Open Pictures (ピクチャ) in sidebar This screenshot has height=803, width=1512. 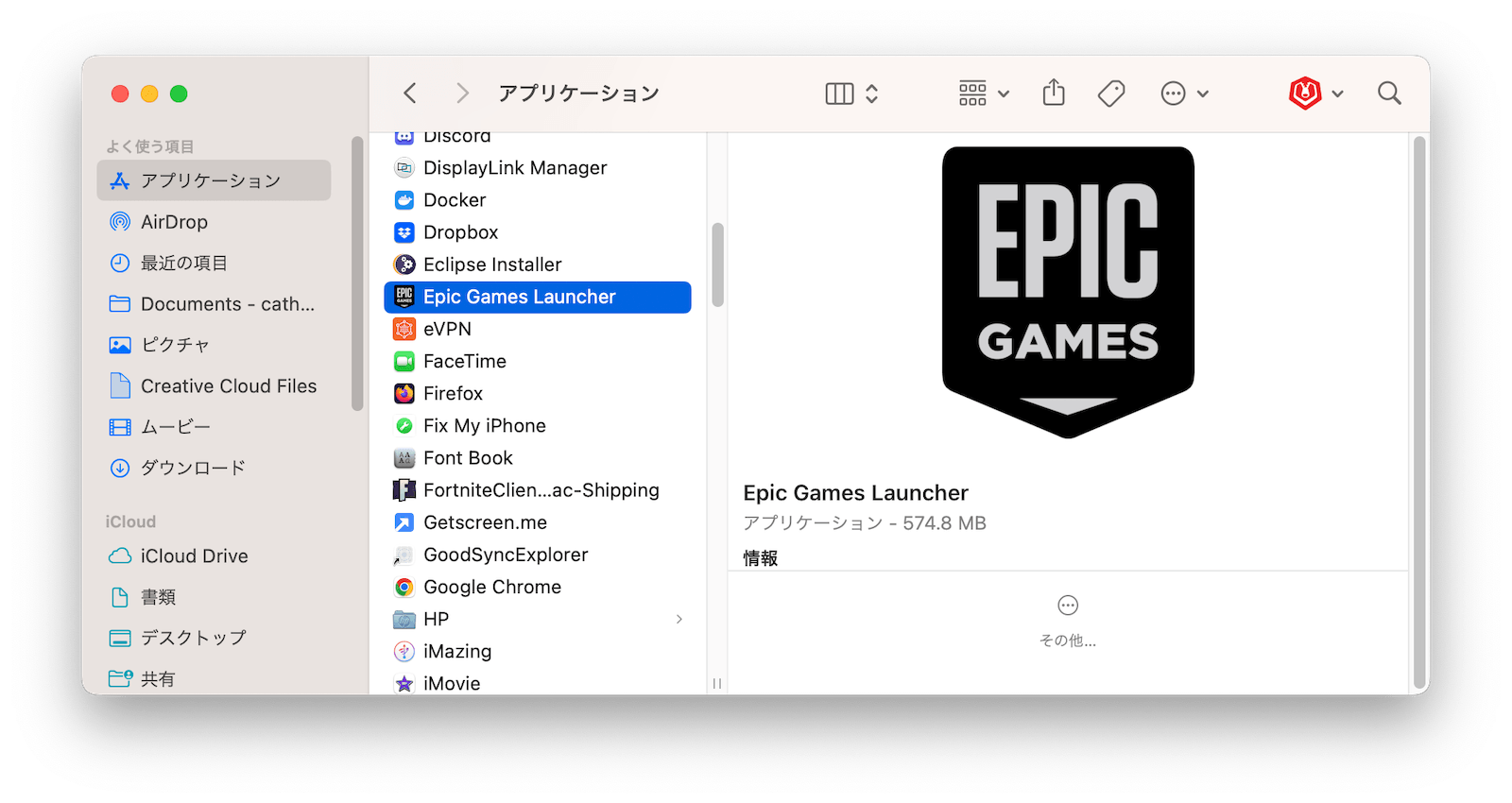coord(214,345)
